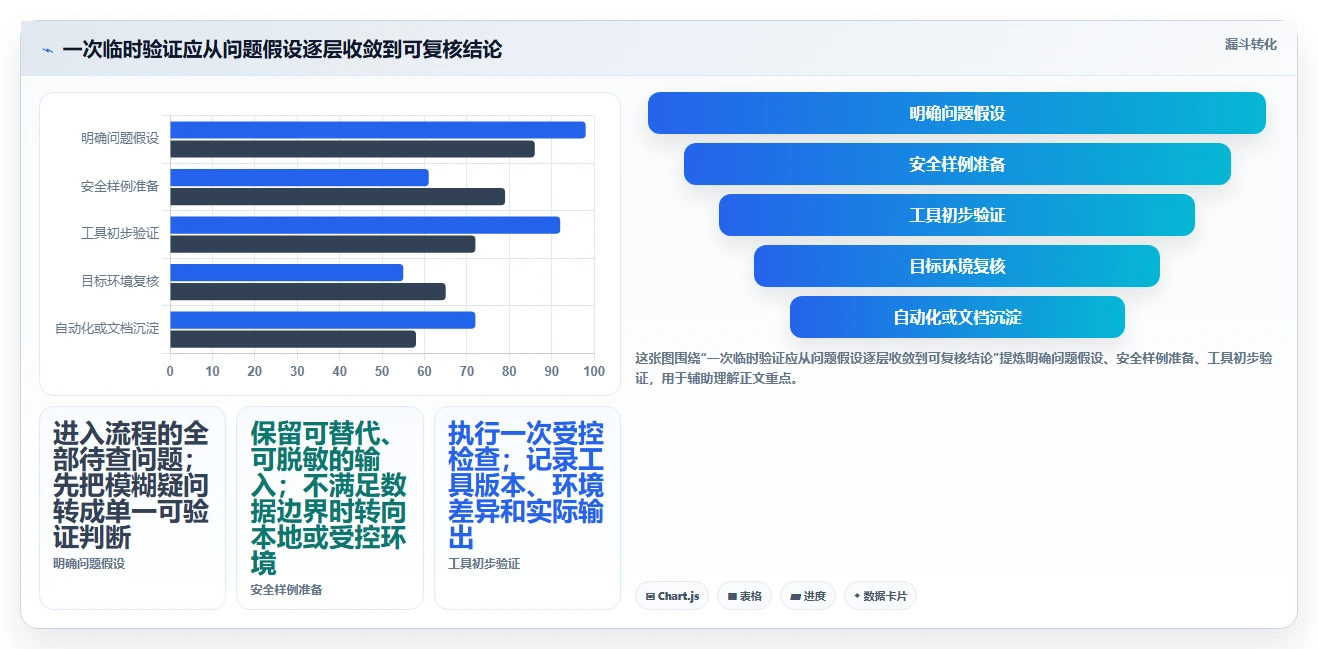
Task: Click the x-axis value 100
Action: [594, 372]
